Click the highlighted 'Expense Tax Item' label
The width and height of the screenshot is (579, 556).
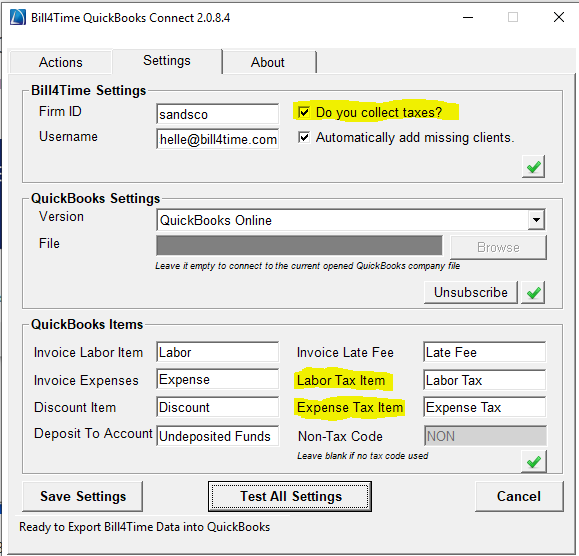pyautogui.click(x=350, y=408)
